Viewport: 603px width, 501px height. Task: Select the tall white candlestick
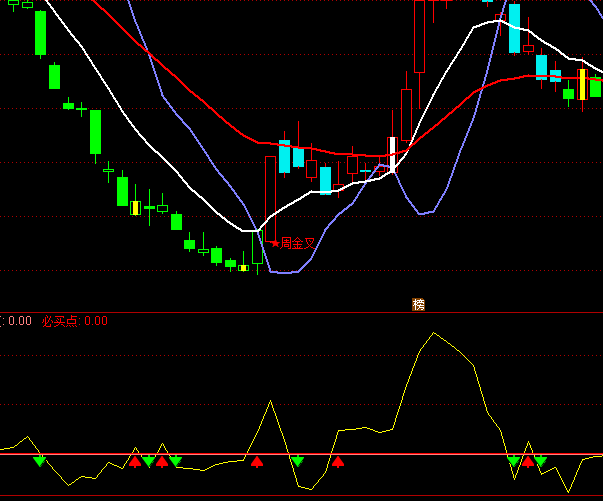tap(393, 154)
